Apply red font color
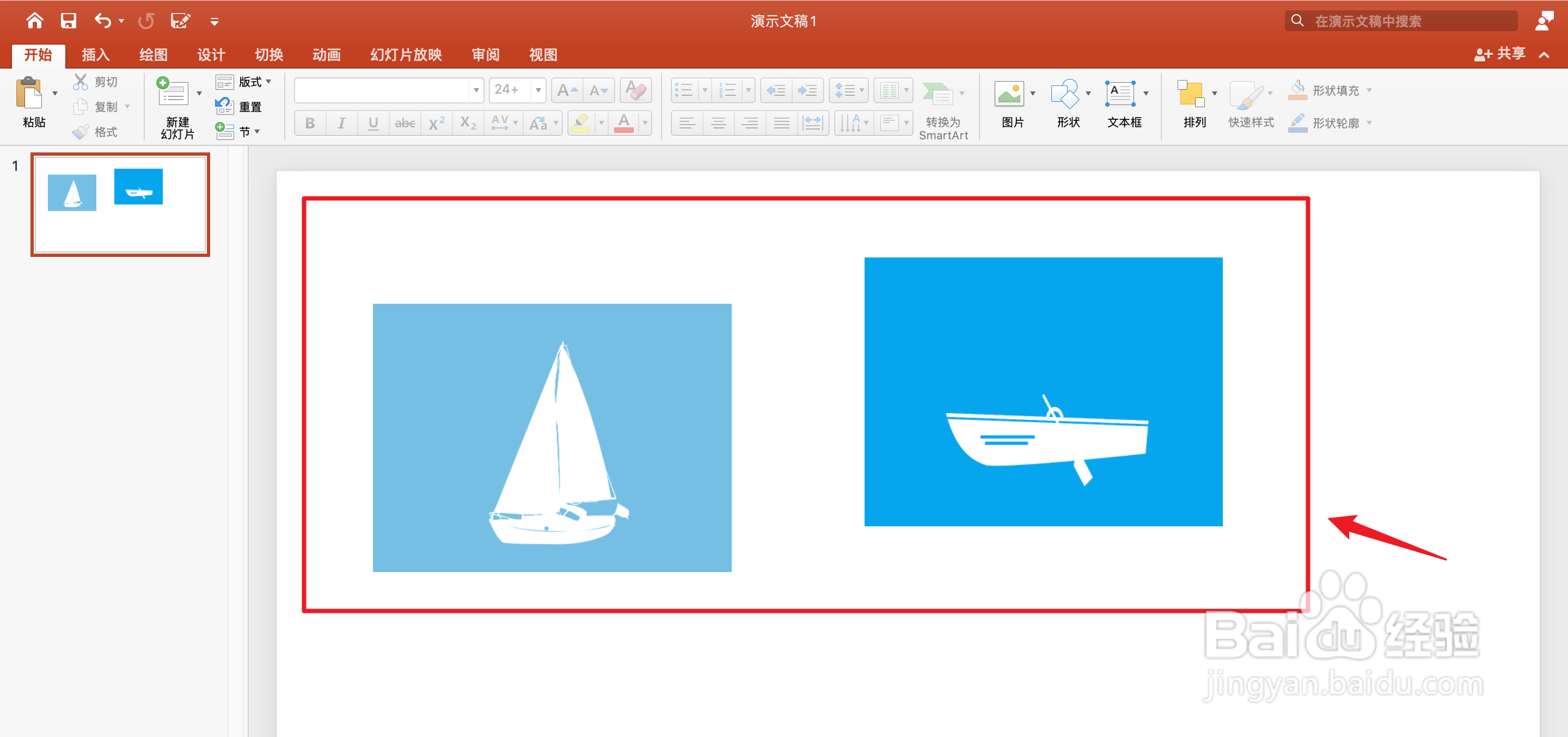1568x737 pixels. coord(624,124)
